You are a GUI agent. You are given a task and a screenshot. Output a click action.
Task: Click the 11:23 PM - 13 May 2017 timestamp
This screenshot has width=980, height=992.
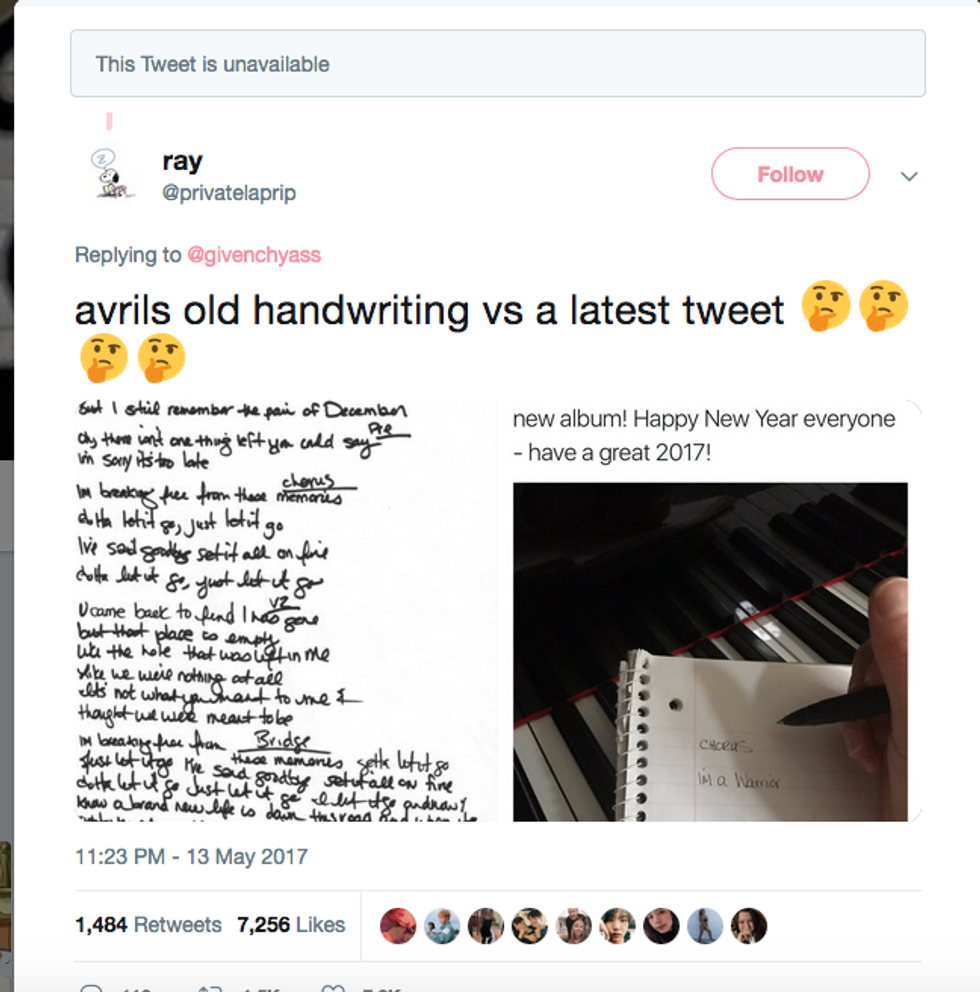coord(192,856)
